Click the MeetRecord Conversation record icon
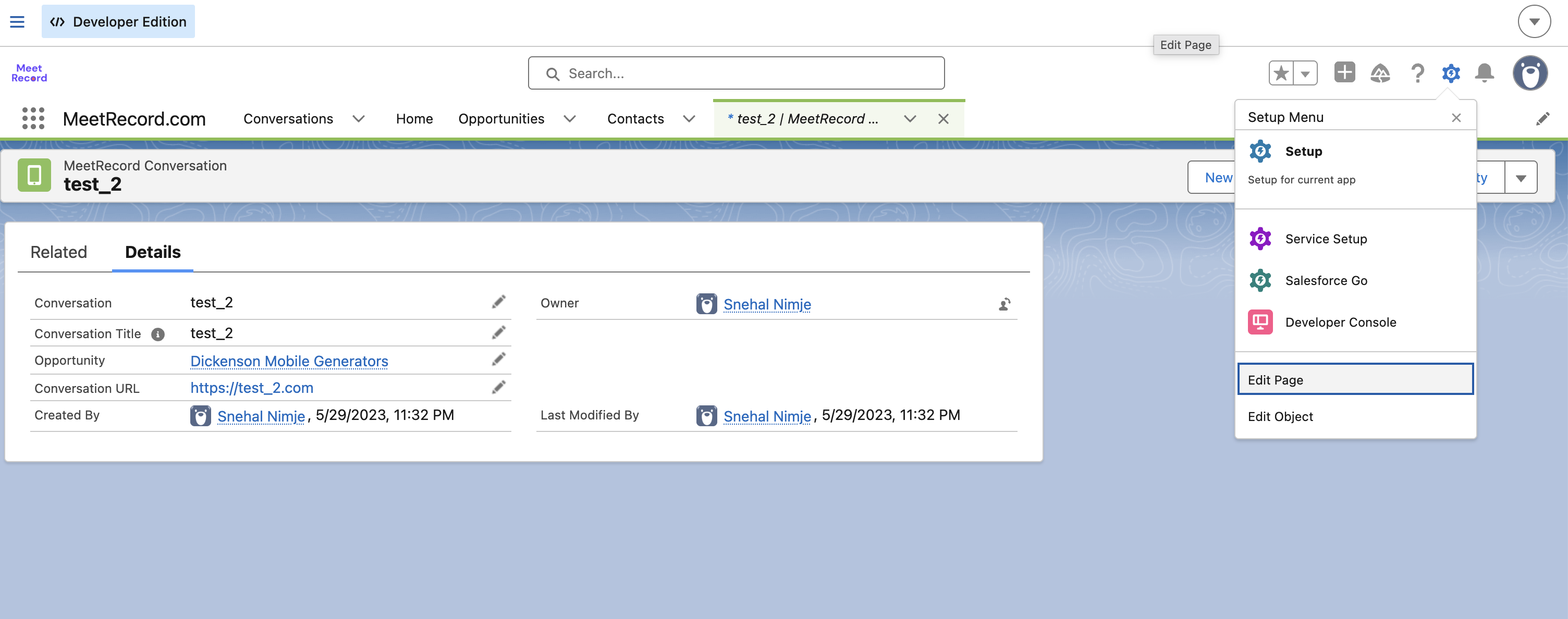This screenshot has height=619, width=1568. 34,175
